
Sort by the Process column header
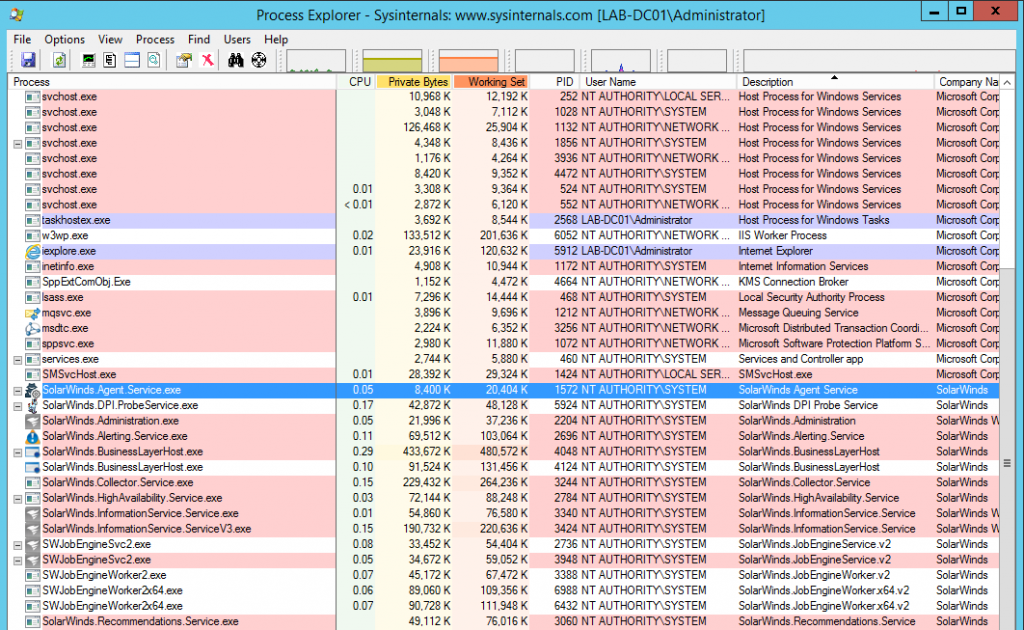[172, 82]
